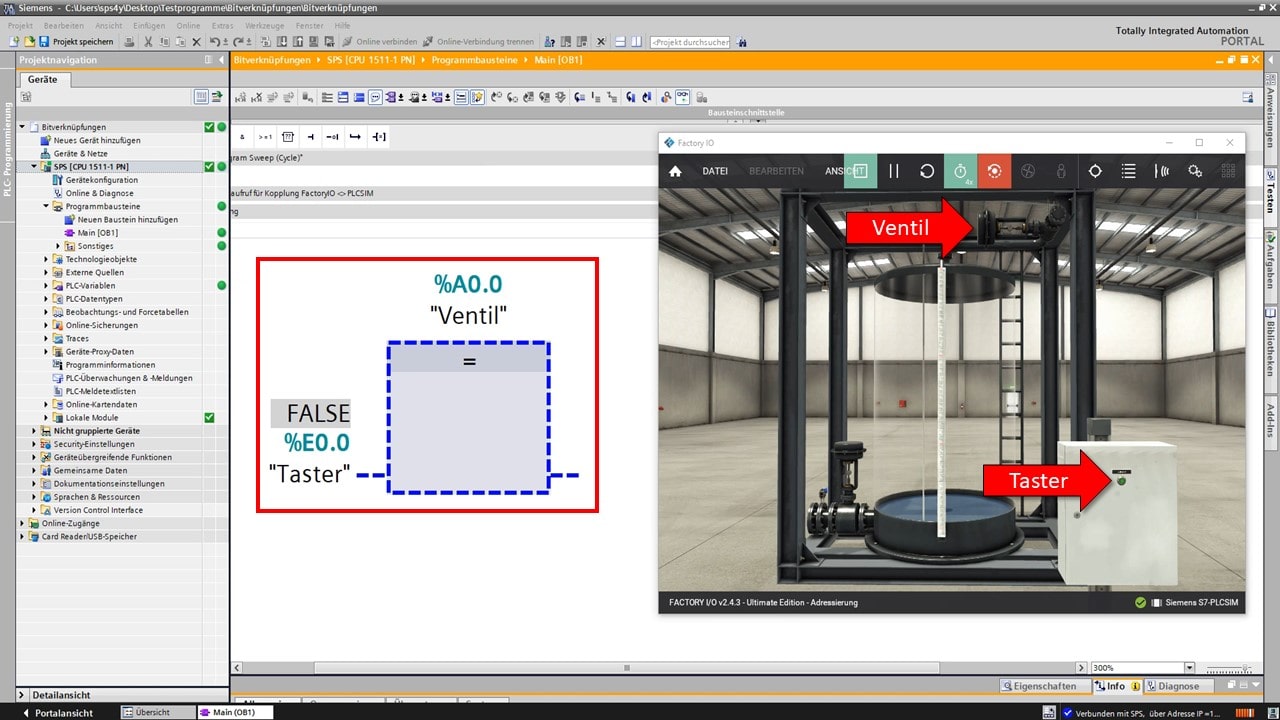Click the cut scissors icon
1280x720 pixels.
[148, 42]
